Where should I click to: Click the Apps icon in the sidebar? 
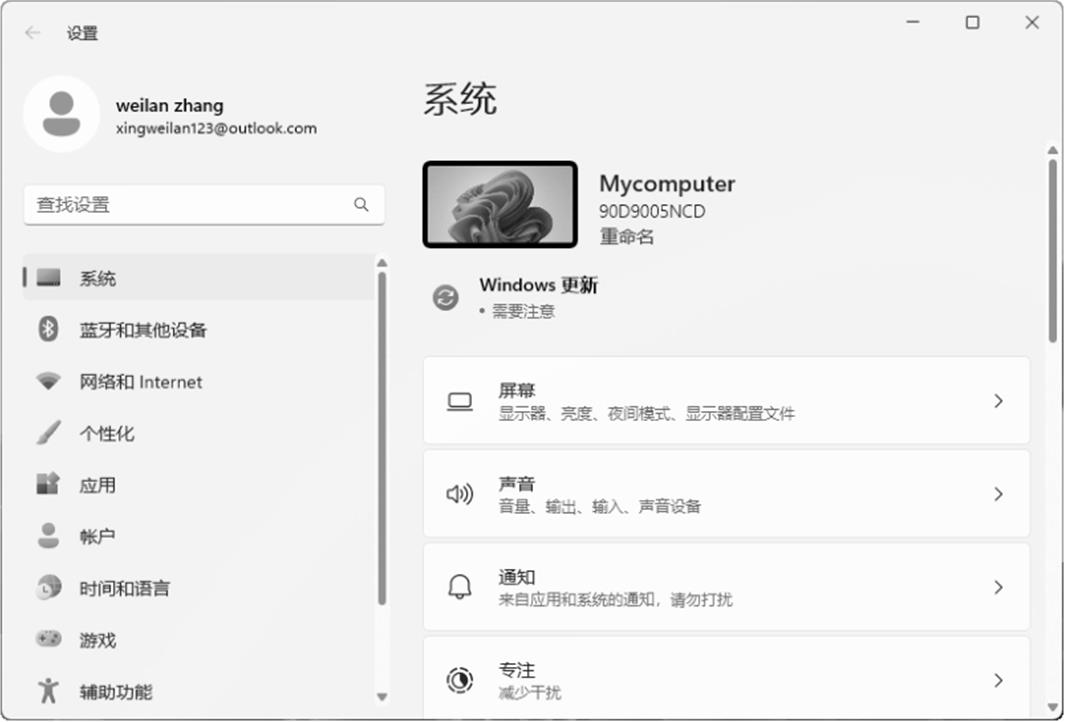tap(48, 485)
